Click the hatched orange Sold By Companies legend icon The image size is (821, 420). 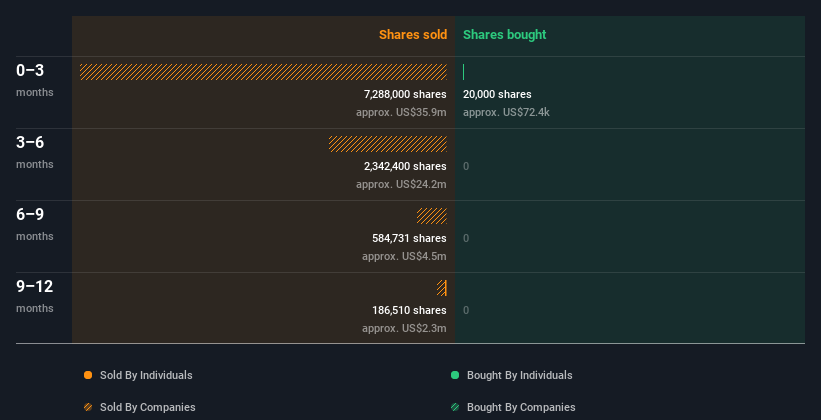88,407
